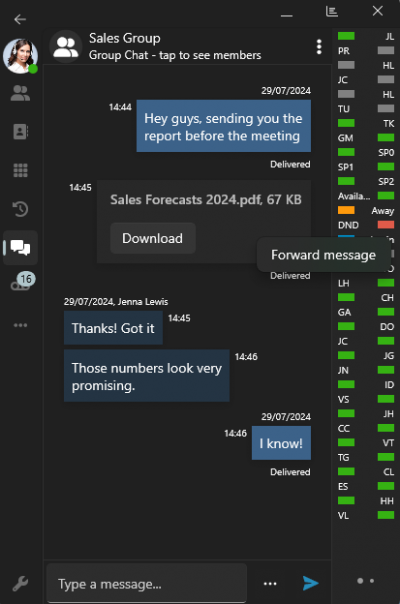
Task: Open the address book icon
Action: (x=20, y=132)
